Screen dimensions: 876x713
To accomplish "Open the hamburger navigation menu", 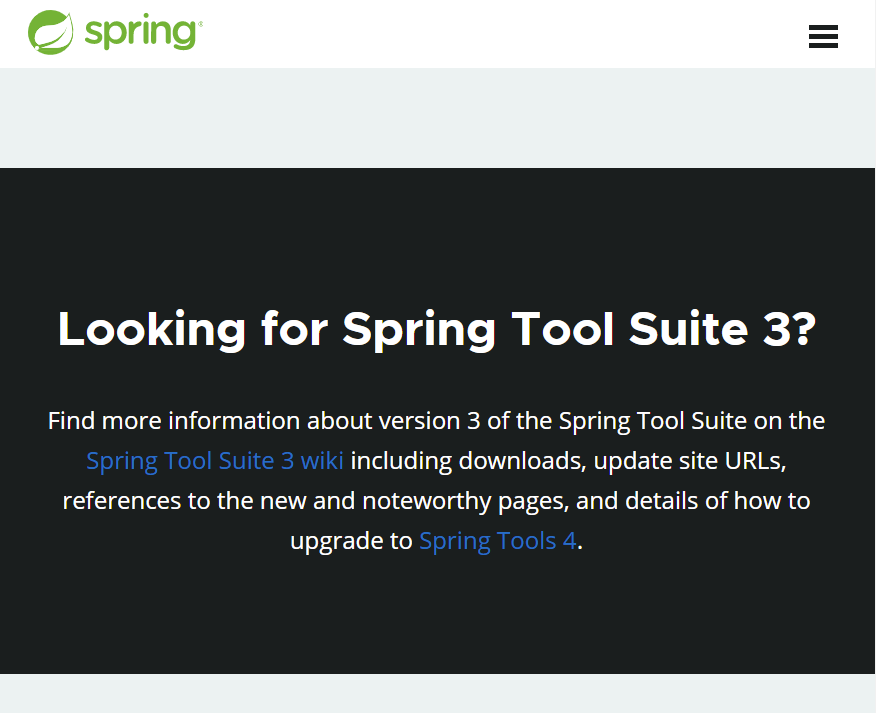I will pos(823,36).
